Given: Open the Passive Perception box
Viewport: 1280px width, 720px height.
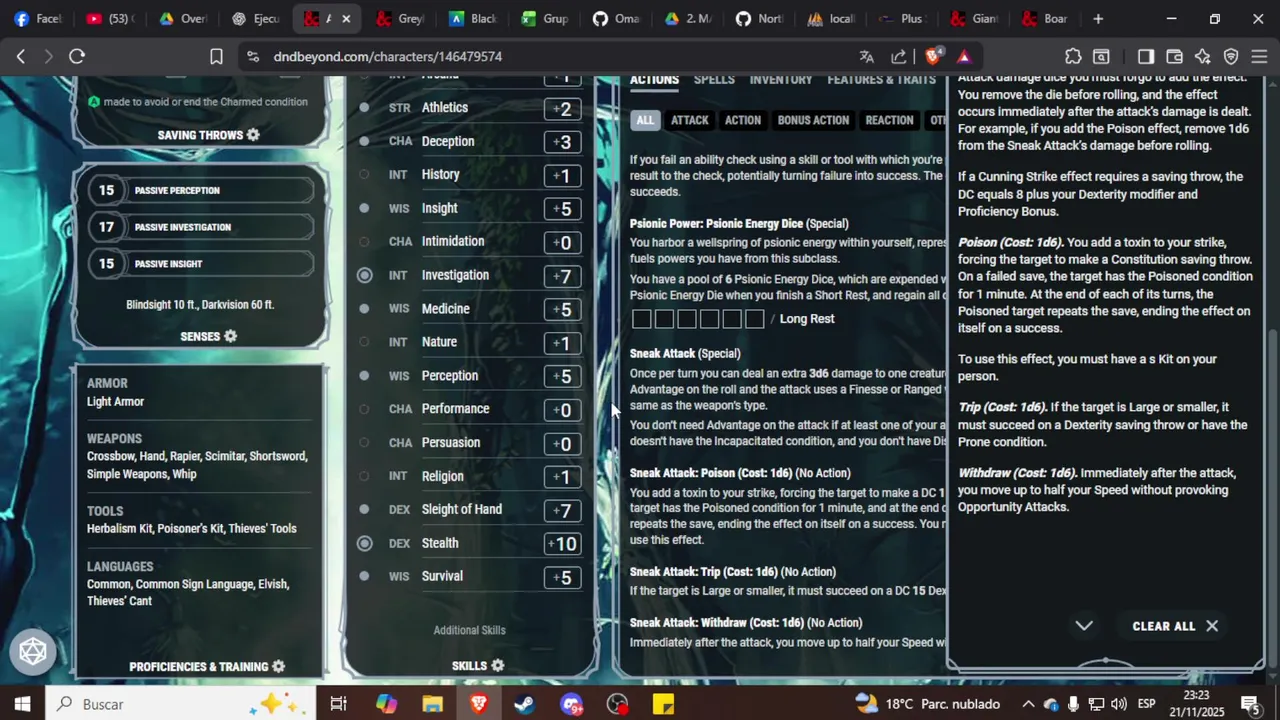Looking at the screenshot, I should point(201,190).
